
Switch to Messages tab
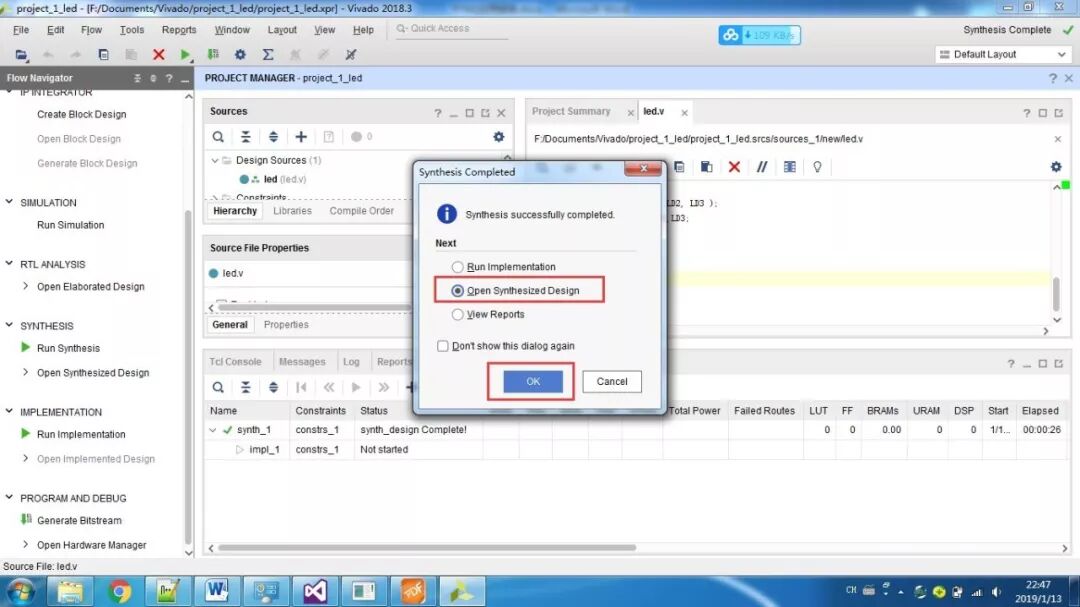tap(302, 362)
